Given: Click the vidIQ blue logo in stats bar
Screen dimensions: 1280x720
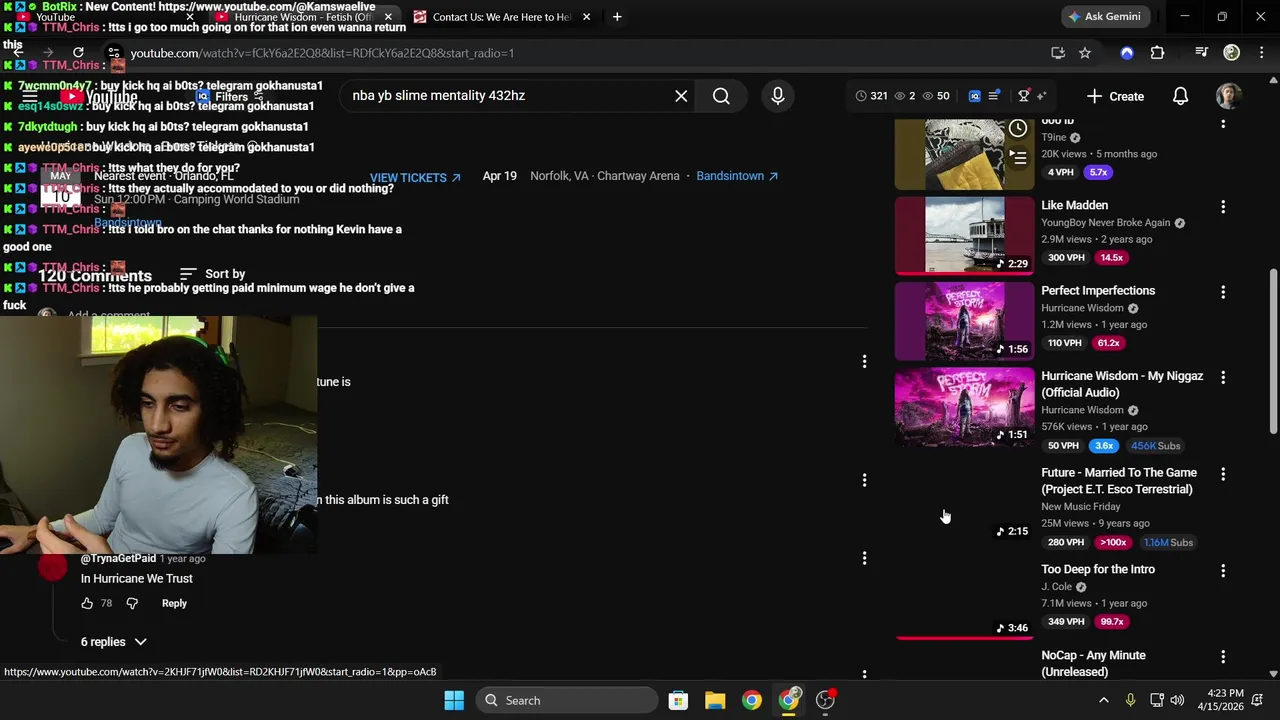Looking at the screenshot, I should [x=975, y=96].
